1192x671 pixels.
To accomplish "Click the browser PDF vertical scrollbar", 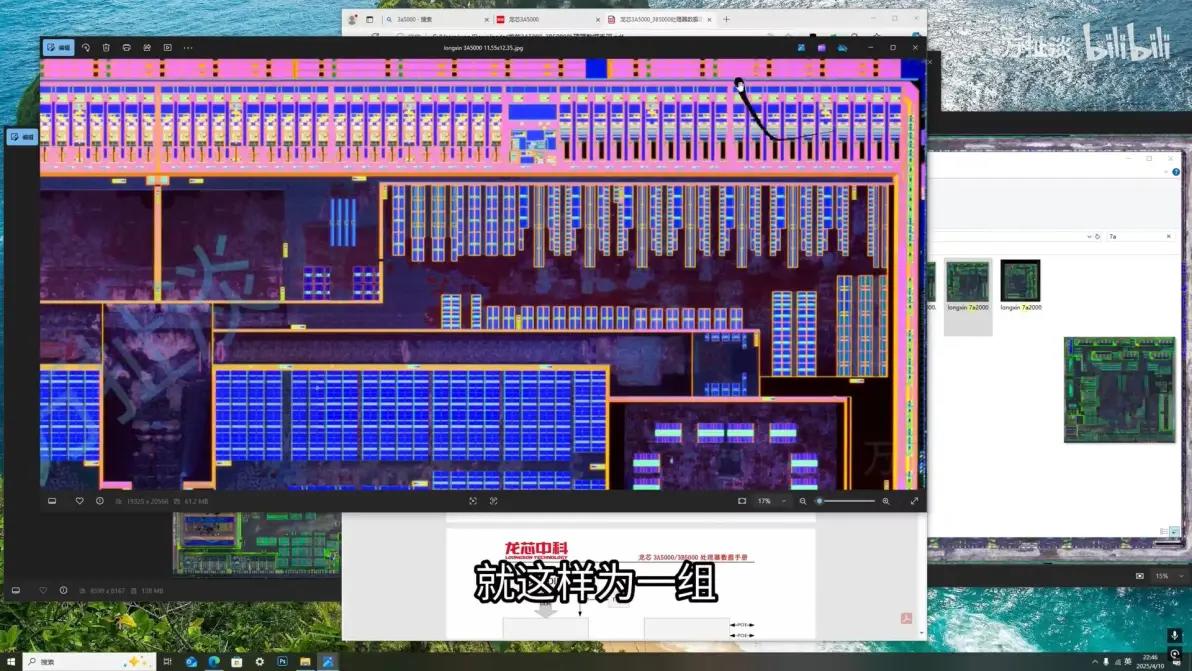I will coord(922,578).
